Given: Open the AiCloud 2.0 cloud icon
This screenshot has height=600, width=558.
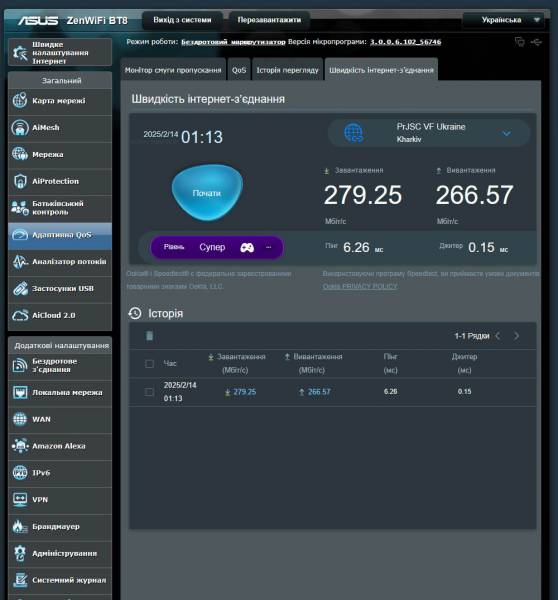Looking at the screenshot, I should (x=20, y=315).
